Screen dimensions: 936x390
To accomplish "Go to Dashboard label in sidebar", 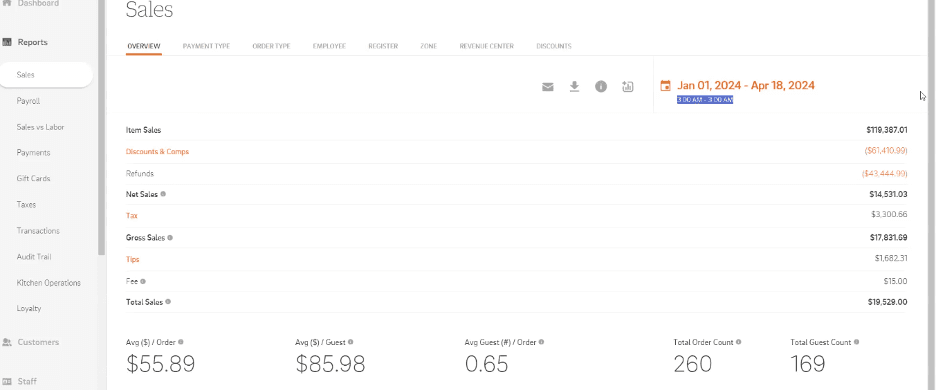I will pyautogui.click(x=38, y=3).
